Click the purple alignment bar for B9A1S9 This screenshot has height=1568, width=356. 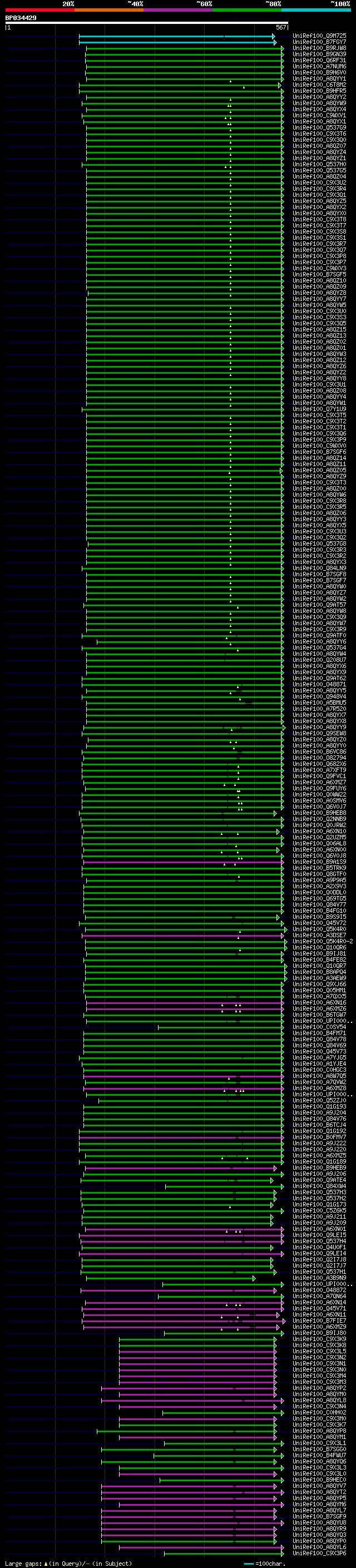tap(183, 862)
